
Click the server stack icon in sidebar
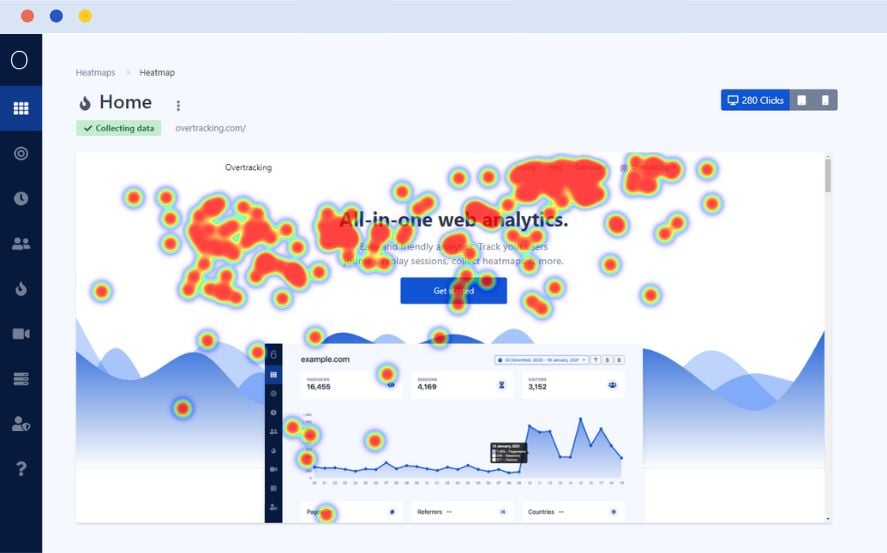(20, 378)
